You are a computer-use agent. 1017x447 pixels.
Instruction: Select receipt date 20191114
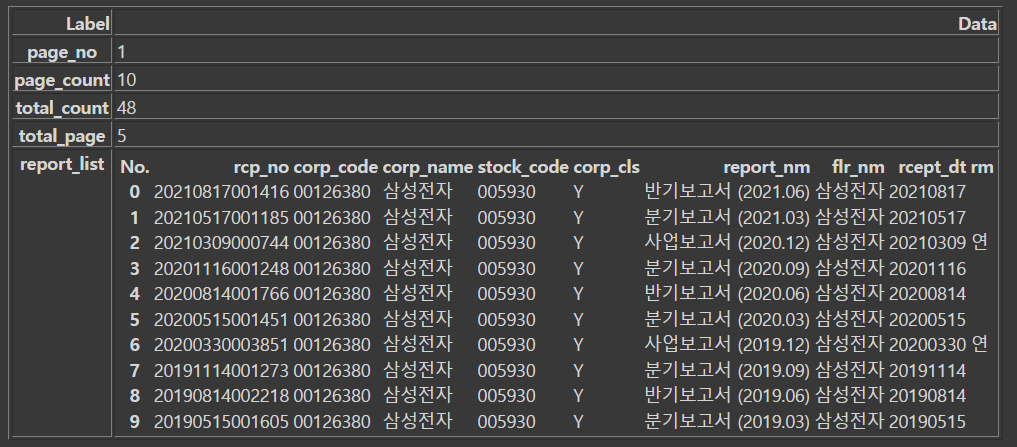tap(927, 370)
